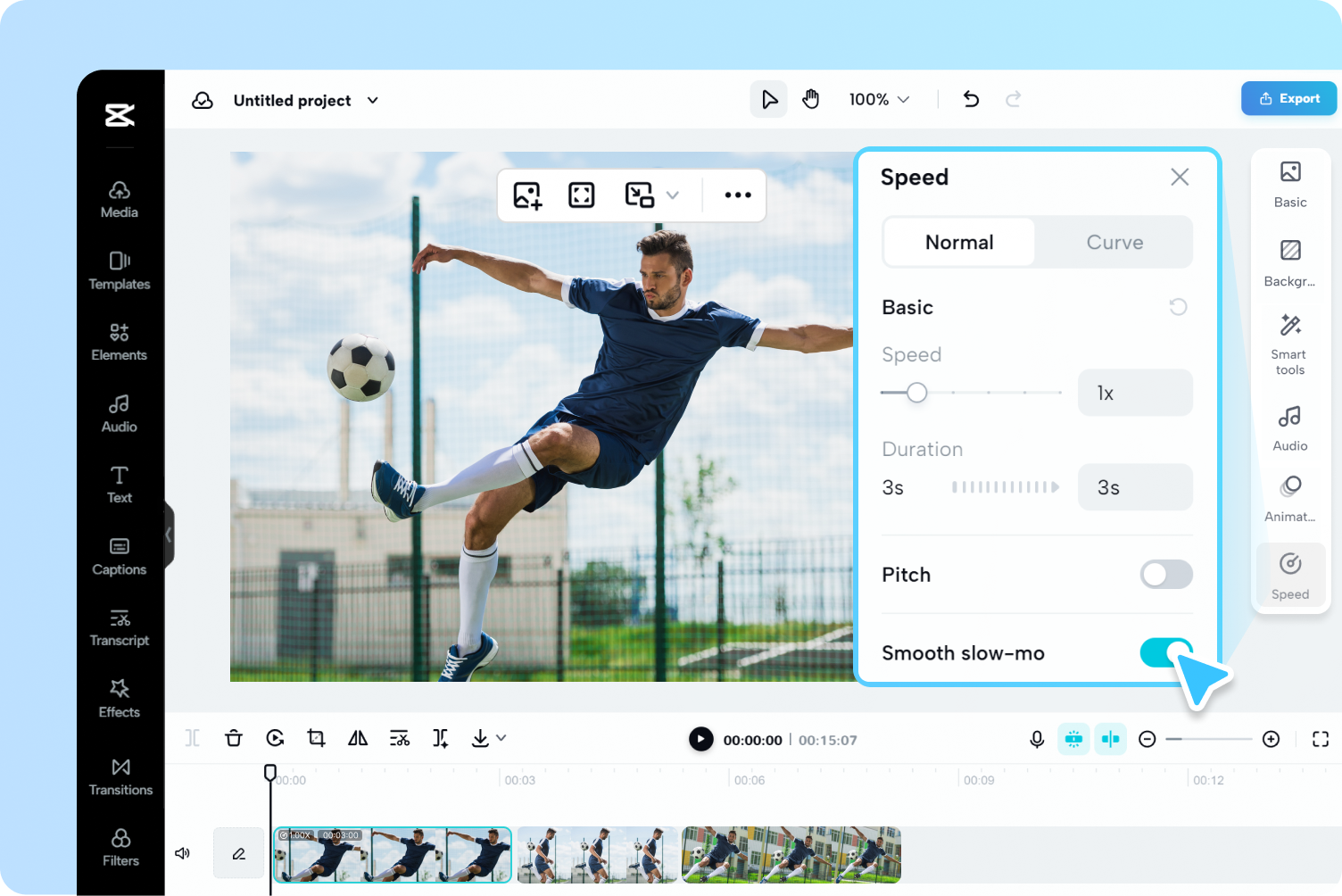The image size is (1342, 896).
Task: Reset the Basic speed settings
Action: (1179, 307)
